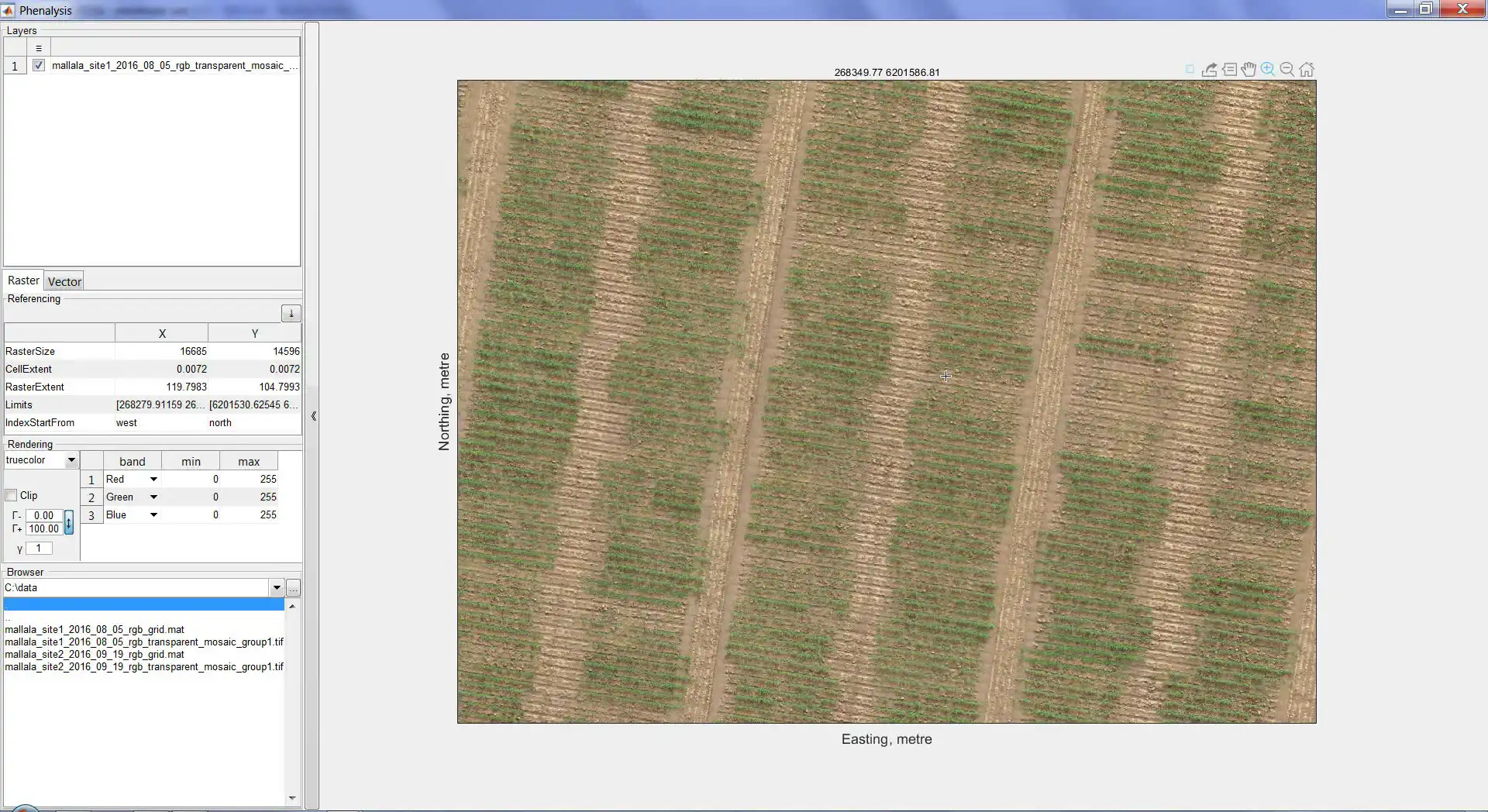Click the layers list menu (≡) header

click(39, 48)
